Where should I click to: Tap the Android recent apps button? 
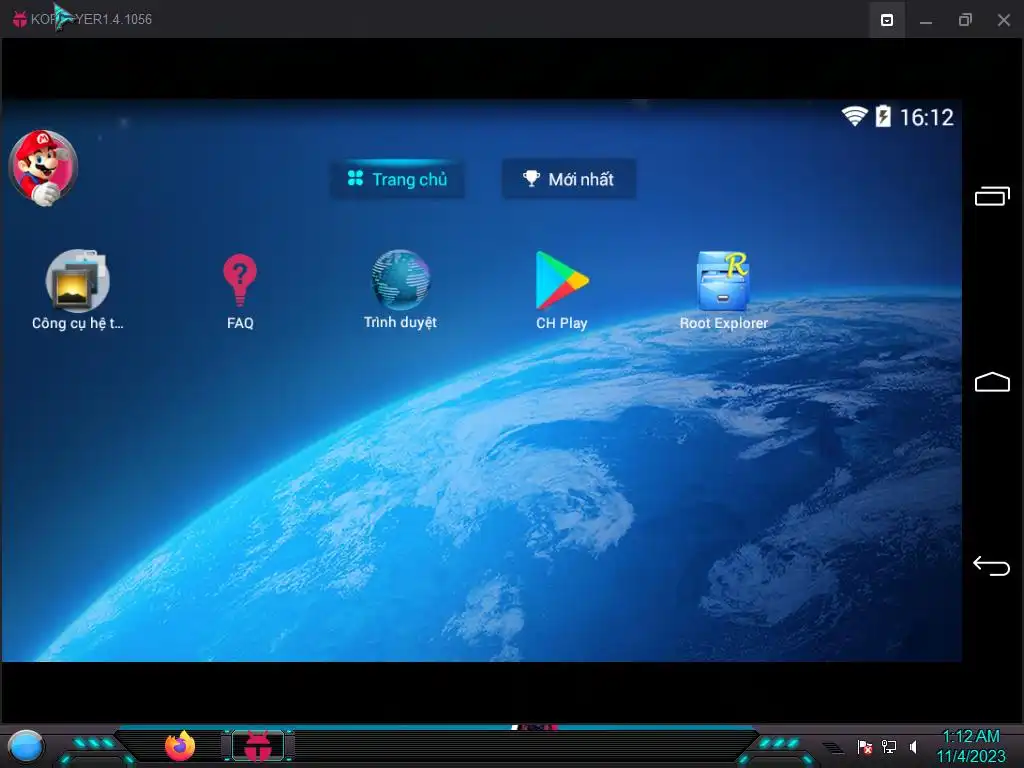coord(992,196)
